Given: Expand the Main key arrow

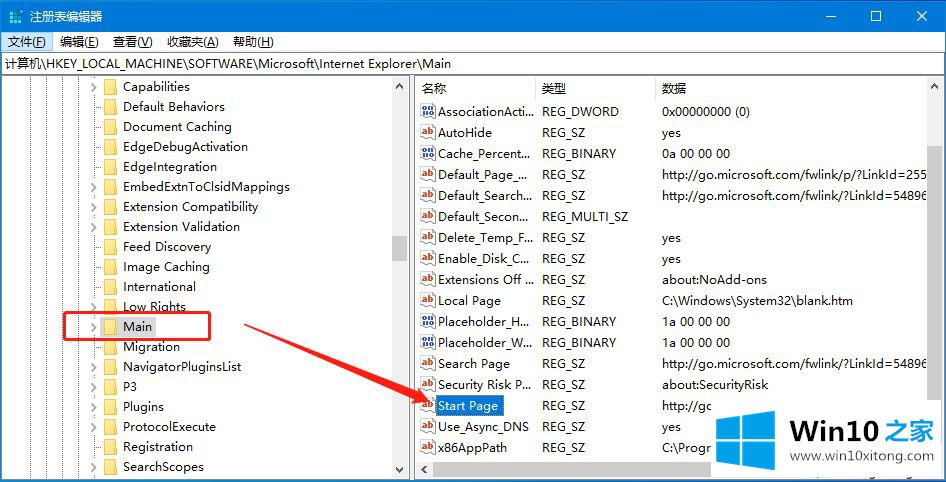Looking at the screenshot, I should tap(94, 327).
